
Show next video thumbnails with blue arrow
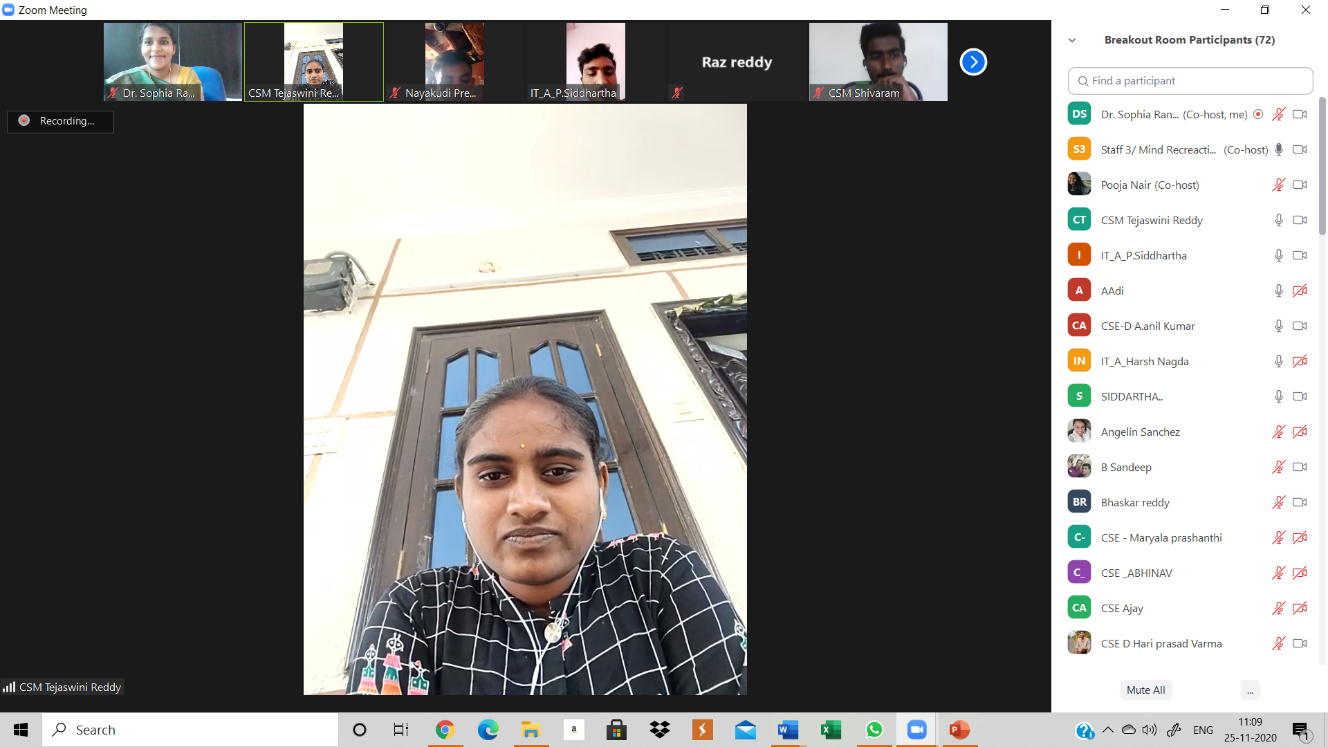coord(973,62)
